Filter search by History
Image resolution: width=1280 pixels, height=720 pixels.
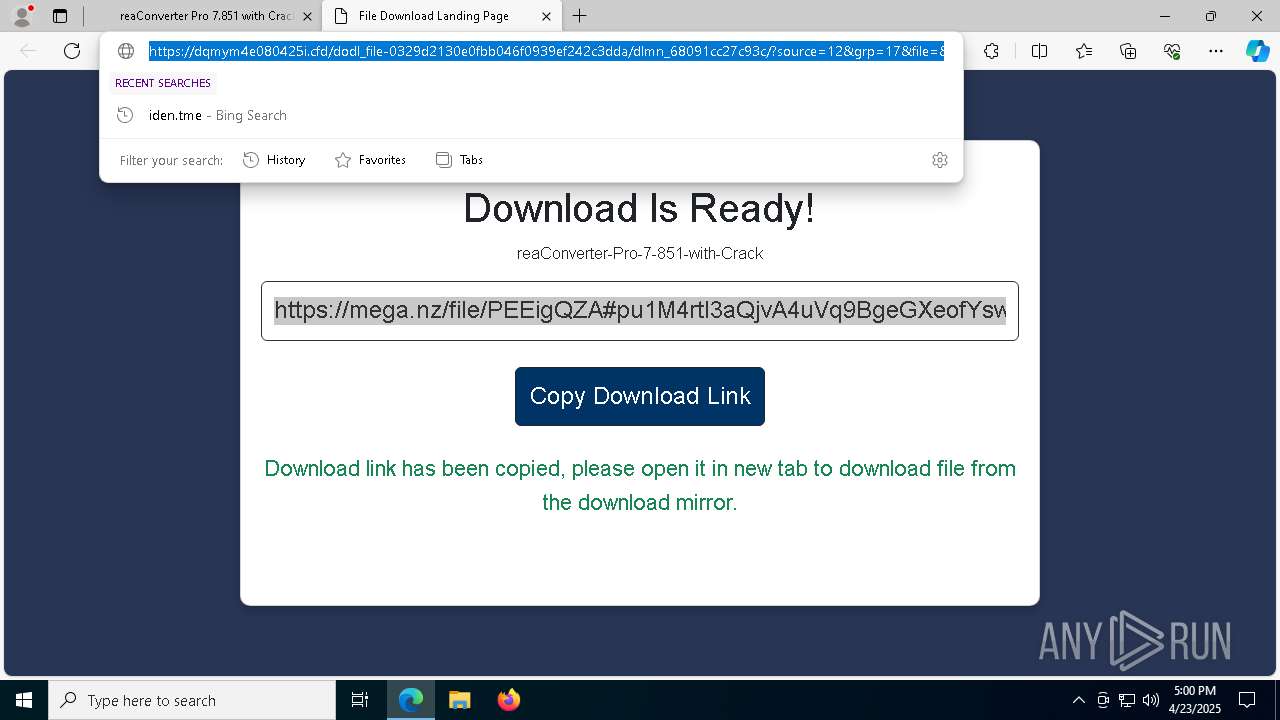(275, 160)
